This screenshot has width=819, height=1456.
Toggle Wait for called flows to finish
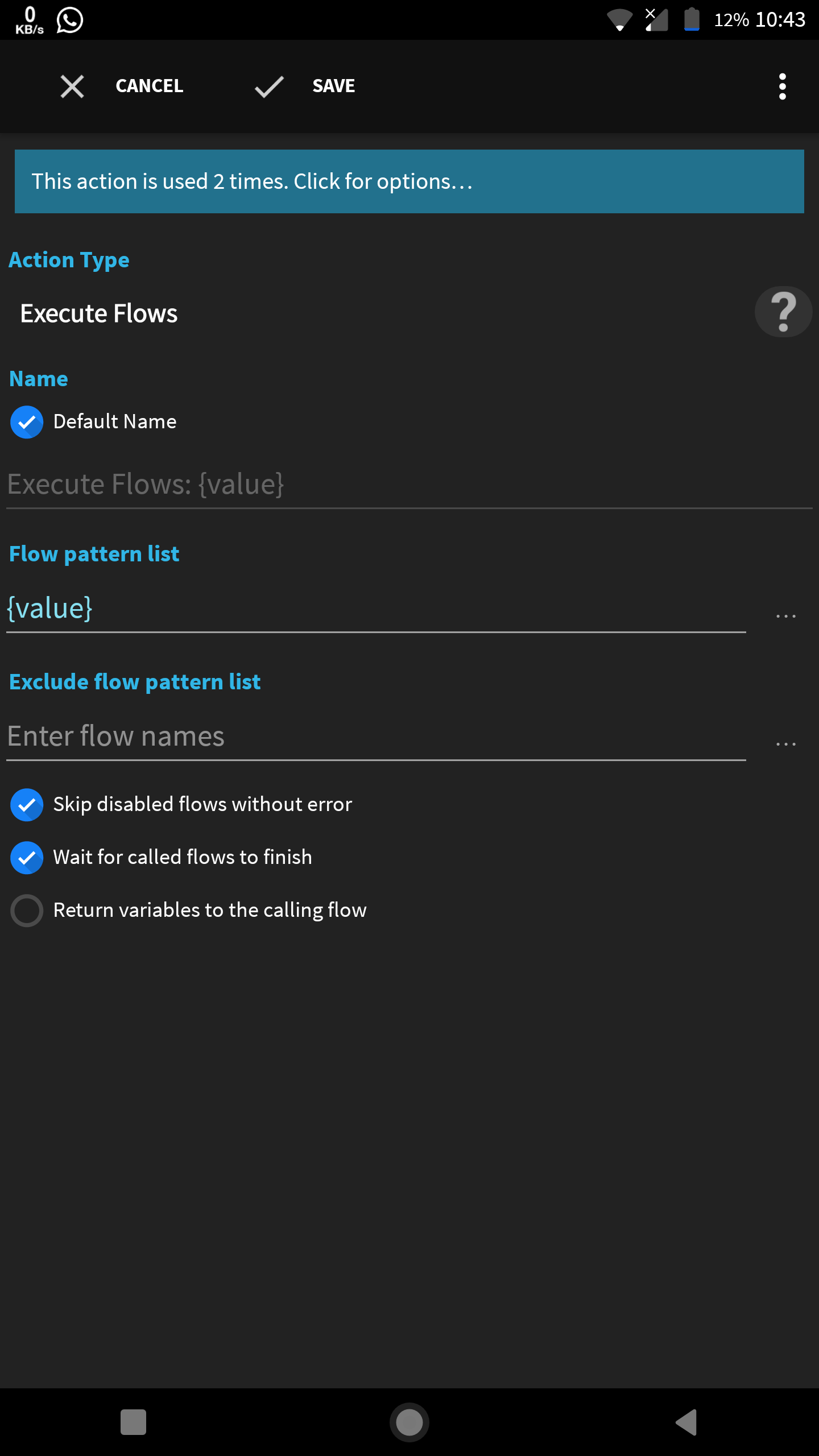coord(26,857)
